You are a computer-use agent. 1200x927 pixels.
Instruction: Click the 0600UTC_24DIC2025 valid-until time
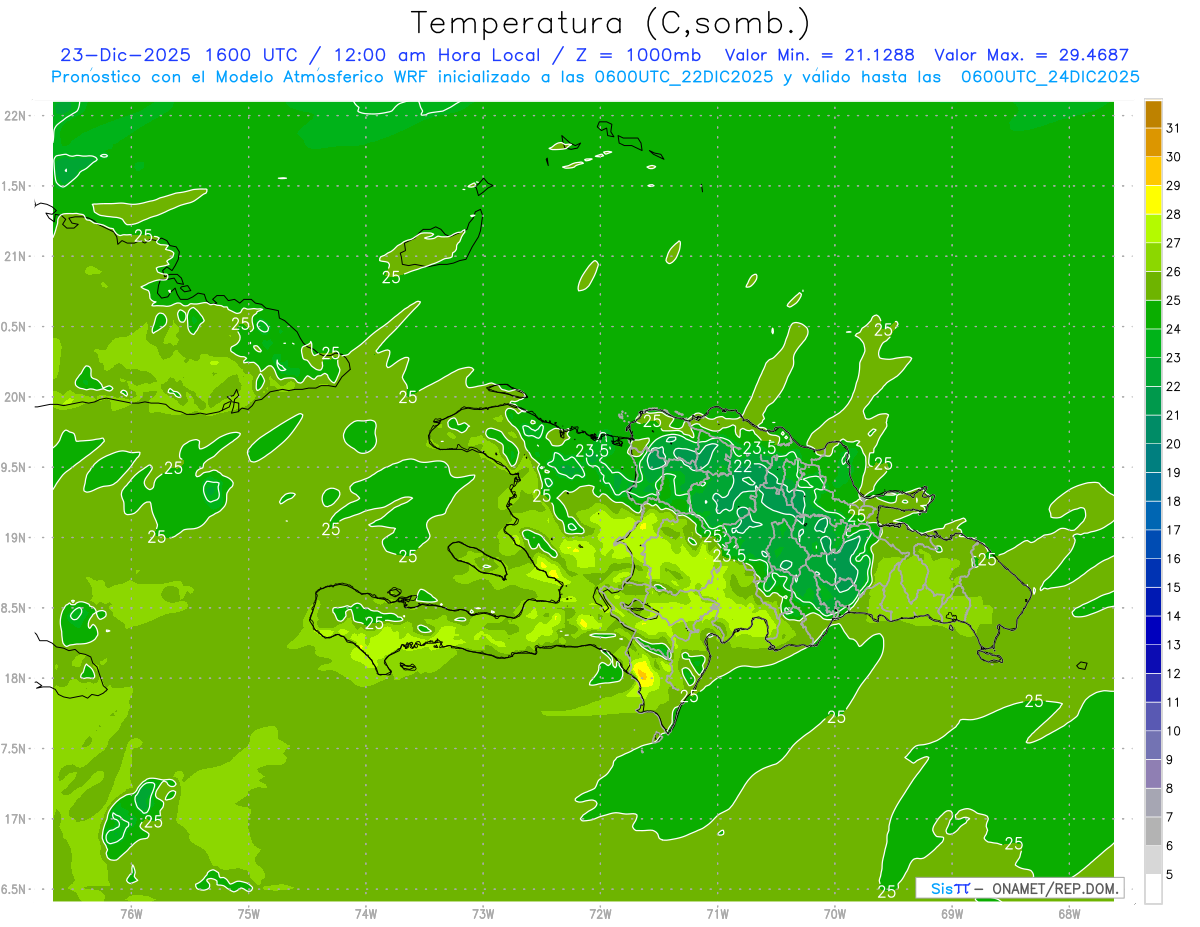[1050, 77]
